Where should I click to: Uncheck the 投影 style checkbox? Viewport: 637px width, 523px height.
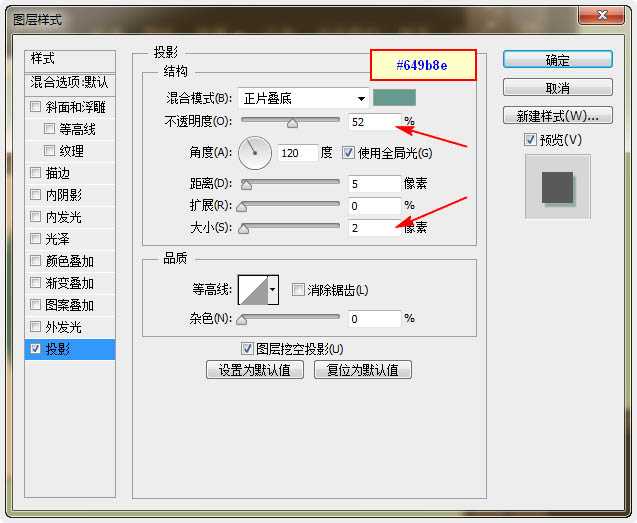click(x=36, y=349)
